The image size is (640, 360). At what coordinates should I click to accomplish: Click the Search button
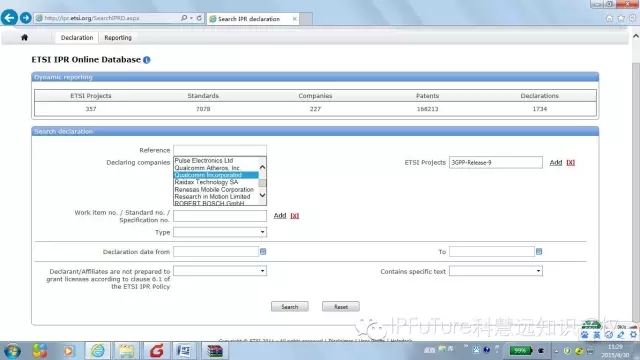click(290, 307)
